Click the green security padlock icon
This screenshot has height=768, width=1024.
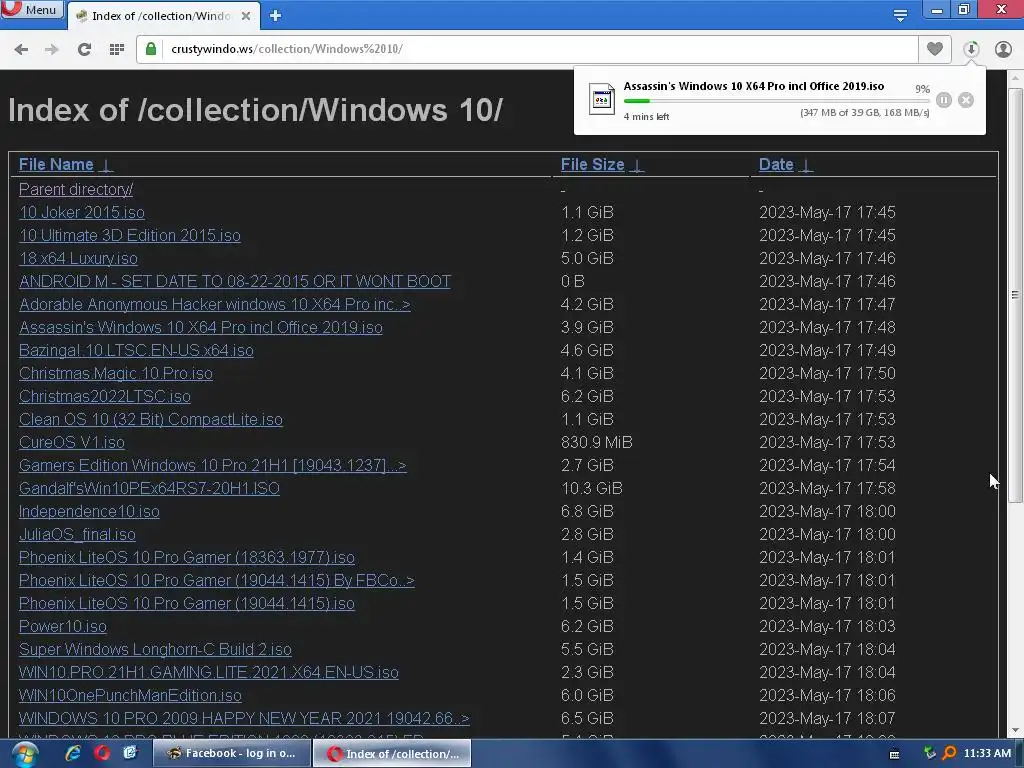point(151,49)
